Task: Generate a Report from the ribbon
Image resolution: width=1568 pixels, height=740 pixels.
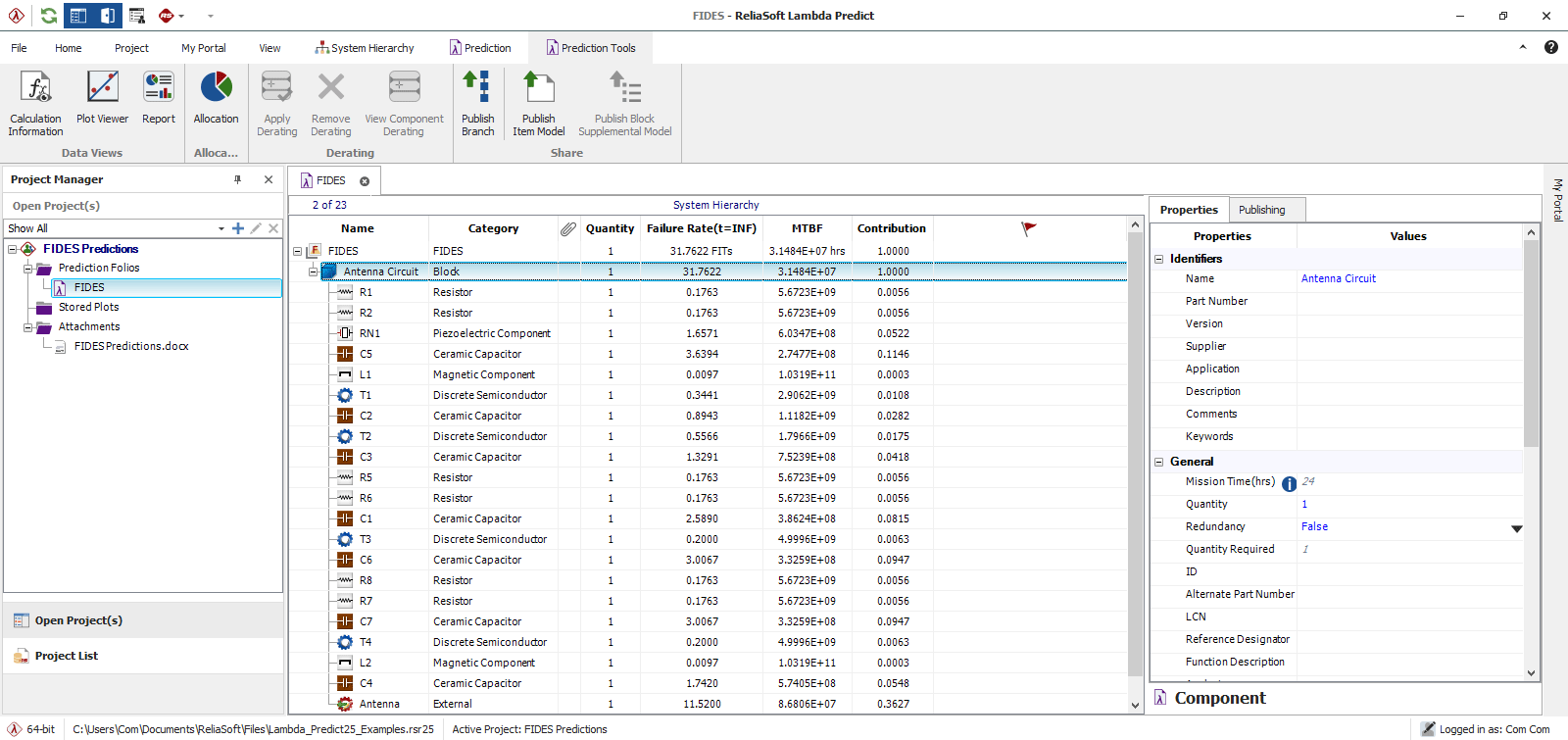Action: 159,98
